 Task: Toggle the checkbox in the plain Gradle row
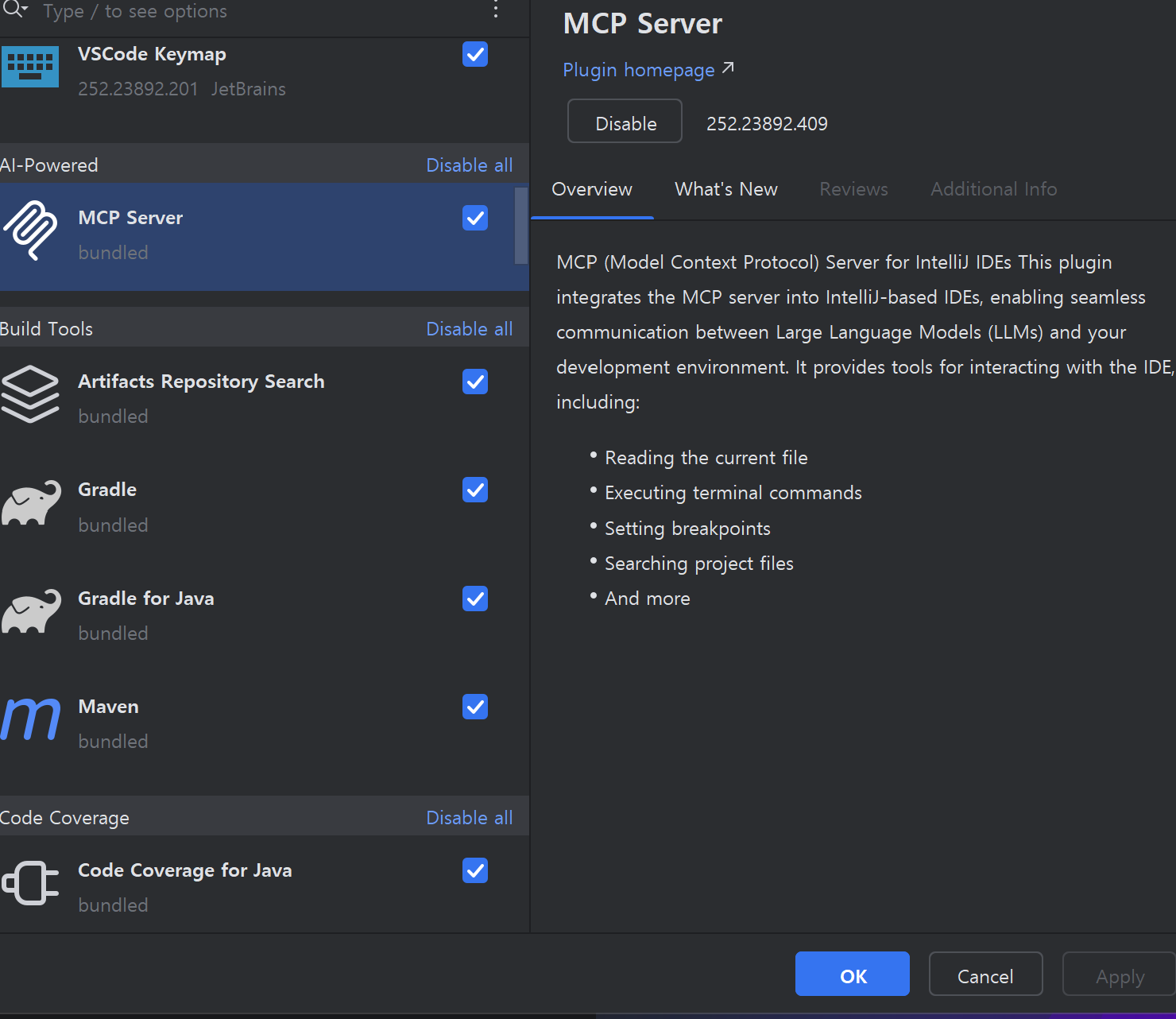pyautogui.click(x=475, y=490)
